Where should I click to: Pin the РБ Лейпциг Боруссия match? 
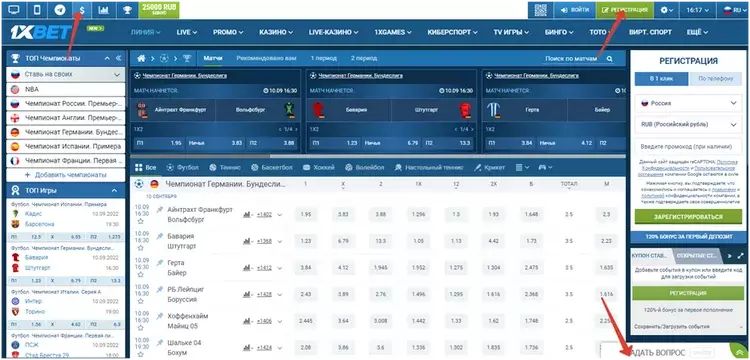(160, 289)
